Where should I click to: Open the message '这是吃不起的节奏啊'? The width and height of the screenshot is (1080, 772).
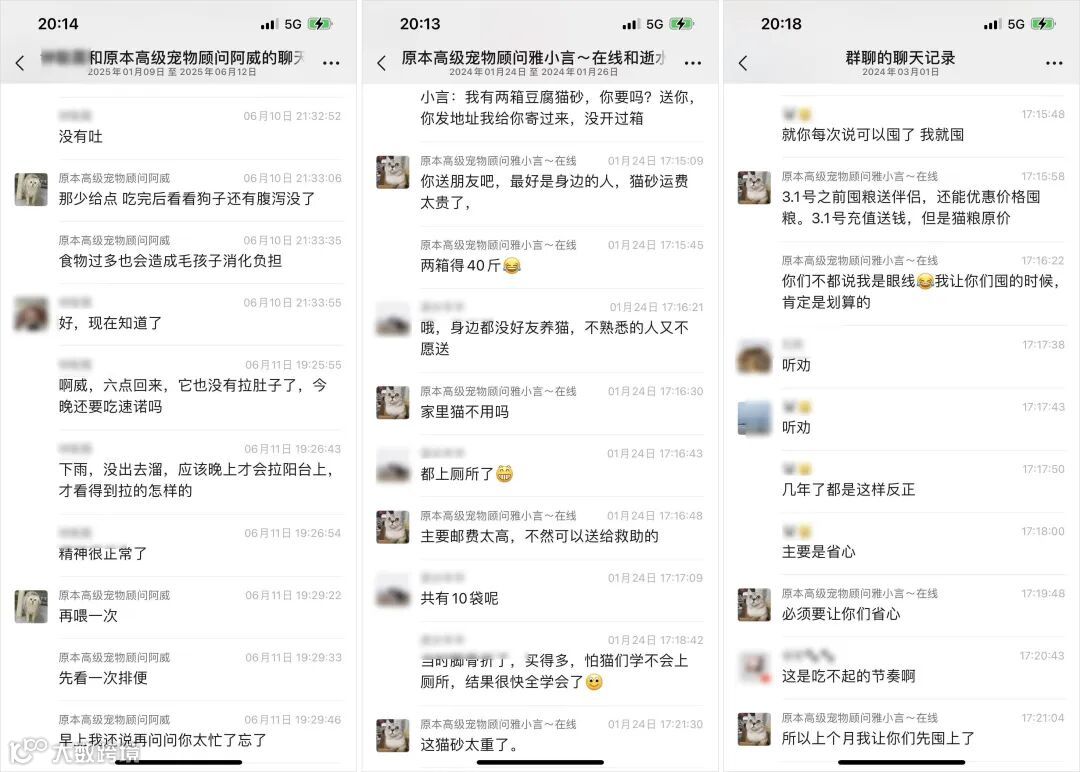pos(849,676)
